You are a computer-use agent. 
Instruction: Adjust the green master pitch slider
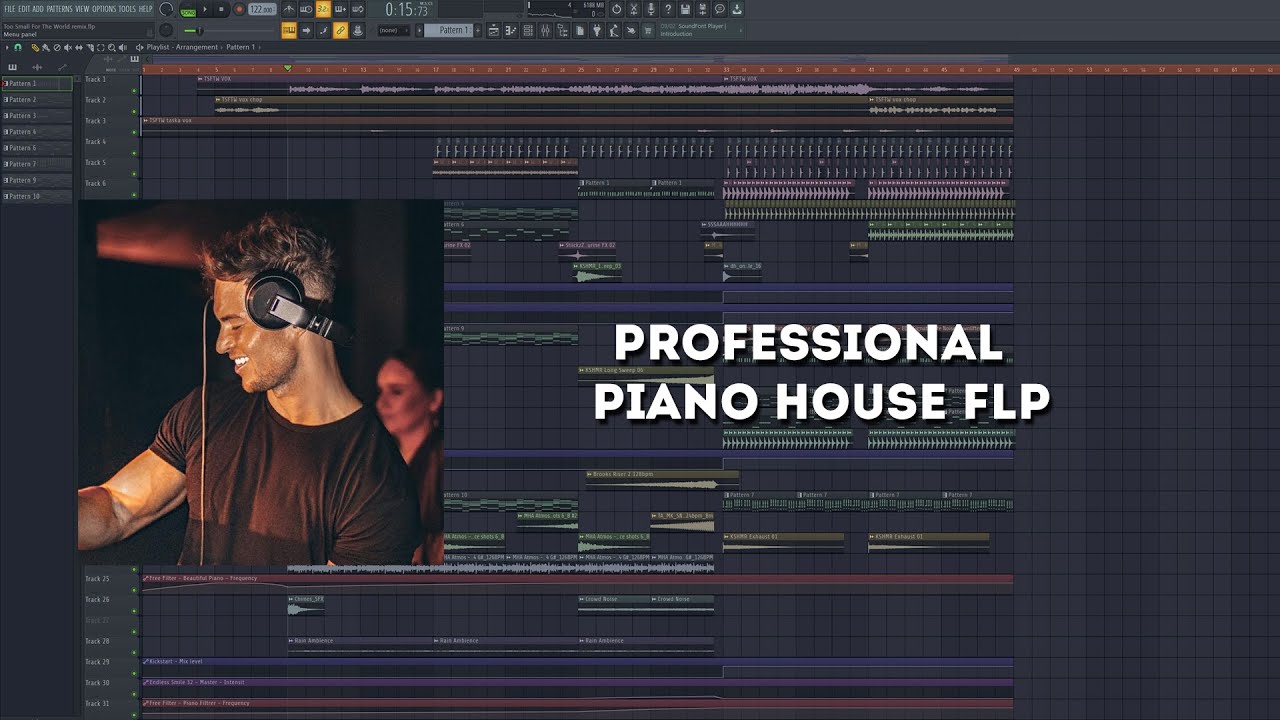coord(199,30)
